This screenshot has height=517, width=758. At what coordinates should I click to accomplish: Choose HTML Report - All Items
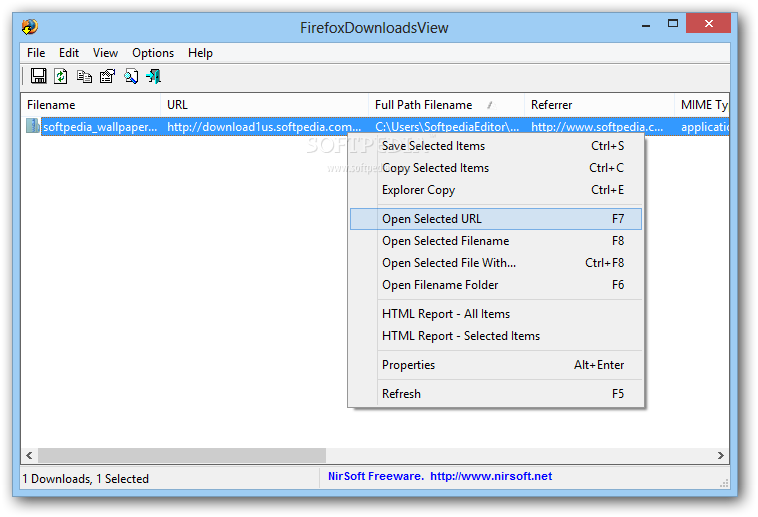click(496, 314)
